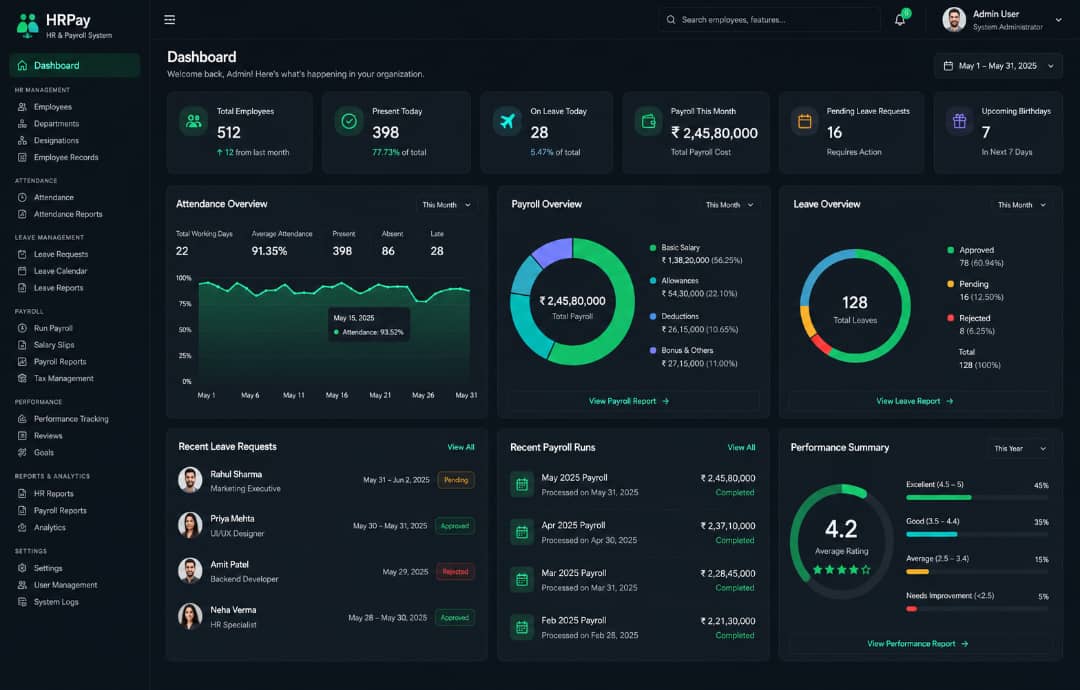Click the On Leave Today airplane icon

[x=508, y=121]
